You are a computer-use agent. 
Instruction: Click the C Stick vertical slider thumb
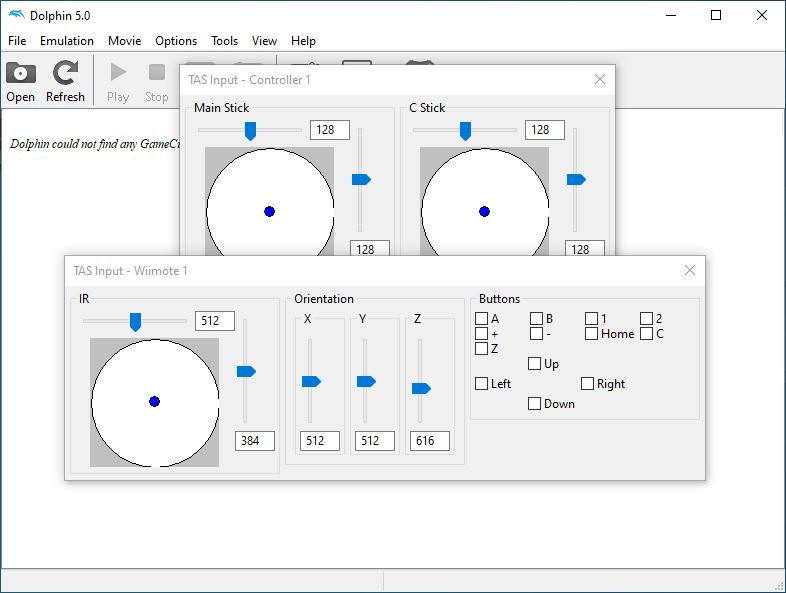click(x=576, y=179)
